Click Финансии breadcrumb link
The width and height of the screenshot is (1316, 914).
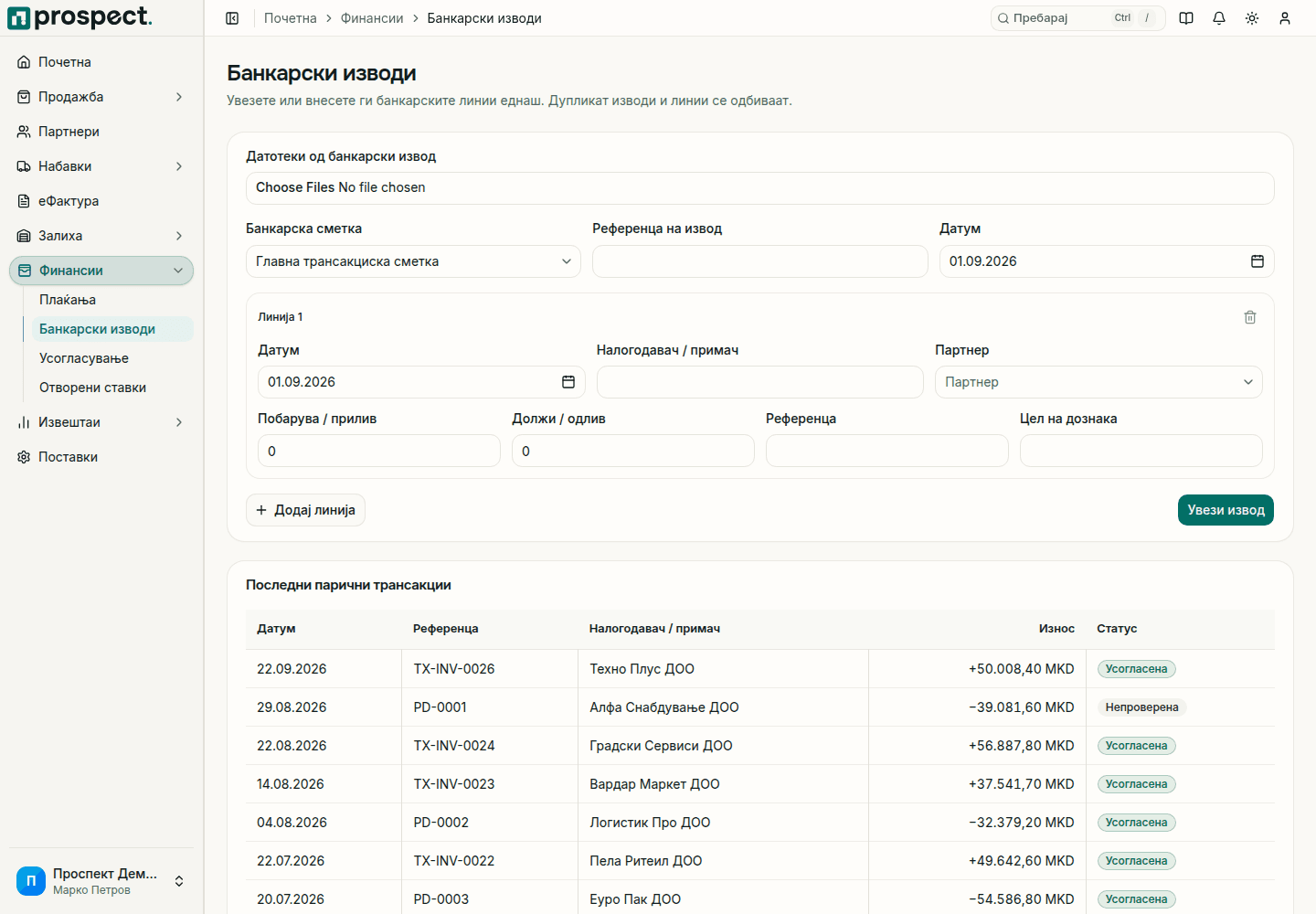pyautogui.click(x=372, y=18)
